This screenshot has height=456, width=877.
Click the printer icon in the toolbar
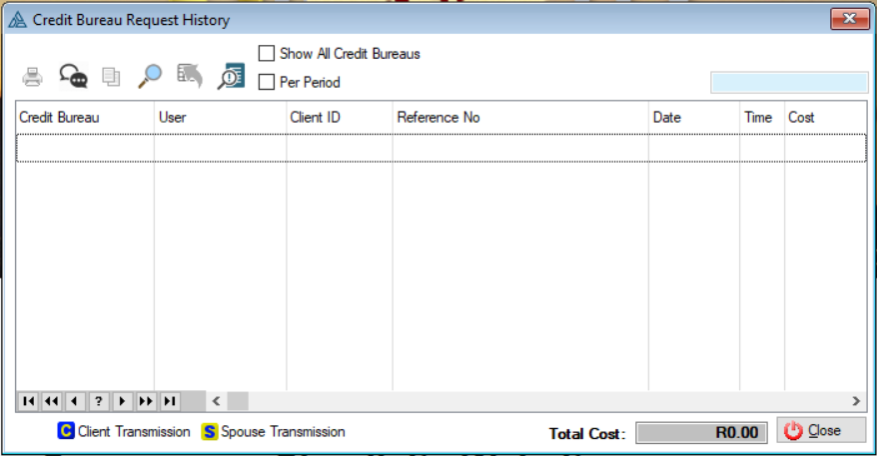pyautogui.click(x=33, y=76)
